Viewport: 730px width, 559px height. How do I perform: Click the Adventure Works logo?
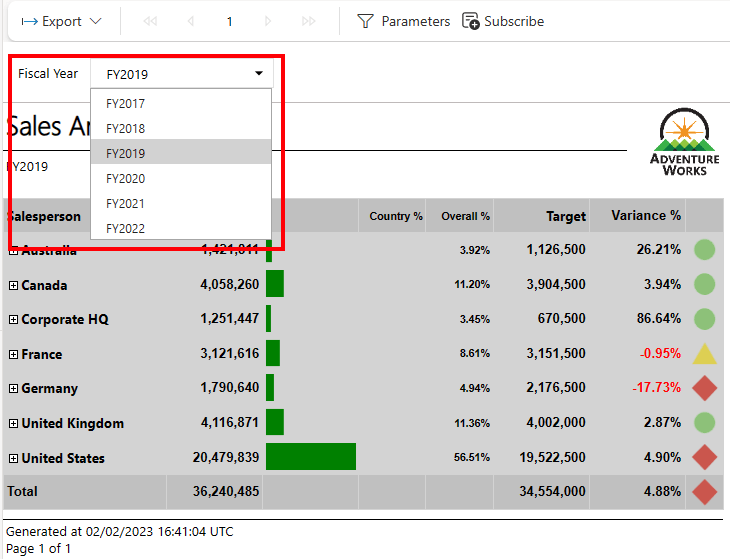click(684, 141)
